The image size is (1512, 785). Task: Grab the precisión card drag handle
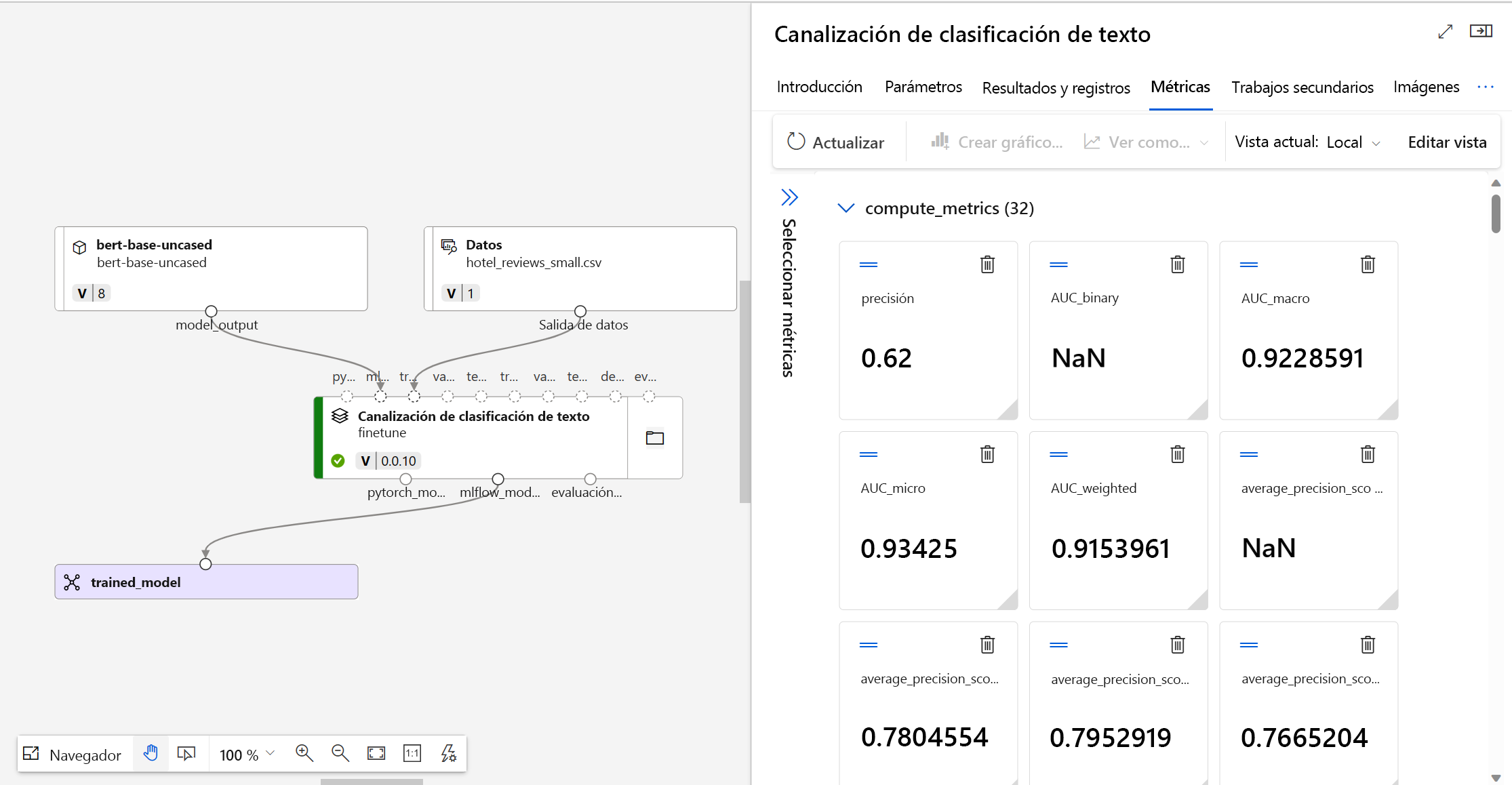pyautogui.click(x=869, y=264)
